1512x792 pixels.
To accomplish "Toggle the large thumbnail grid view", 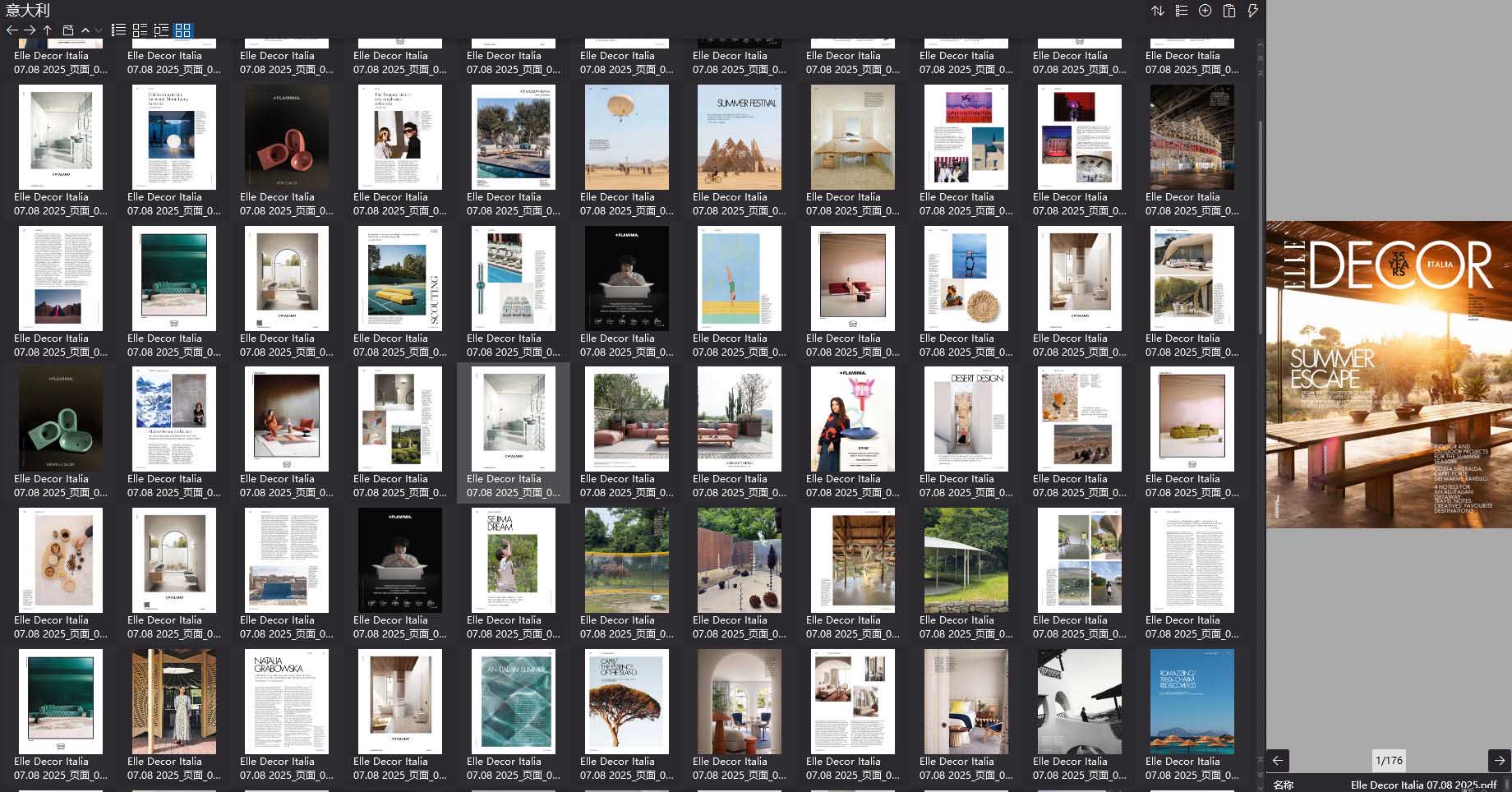I will 182,30.
